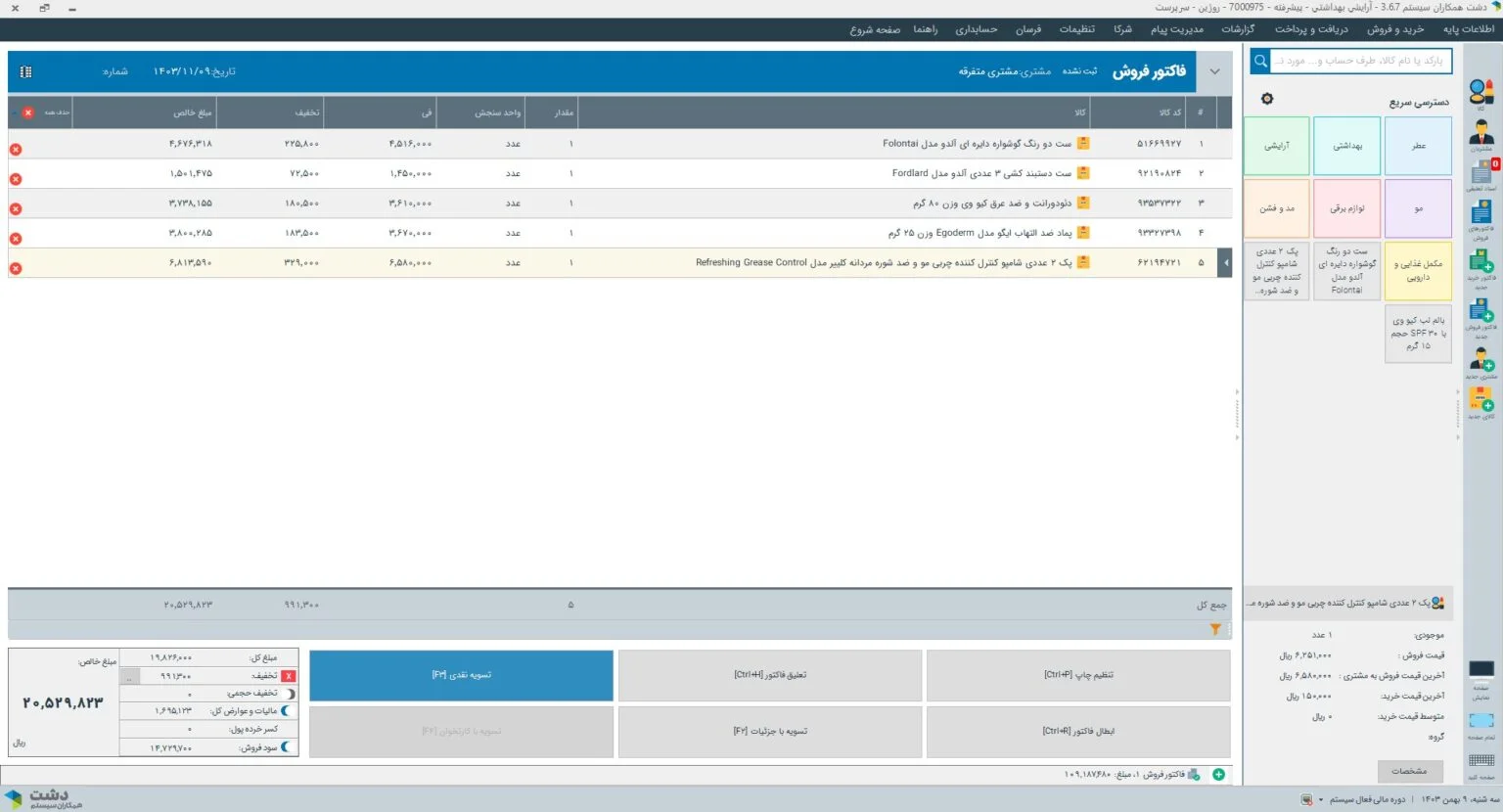Open discount ellipsis picker button
This screenshot has height=812, width=1503.
coord(129,676)
